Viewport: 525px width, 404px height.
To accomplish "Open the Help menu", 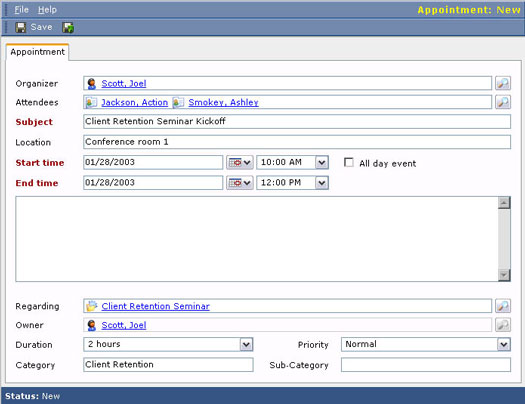I will coord(47,10).
